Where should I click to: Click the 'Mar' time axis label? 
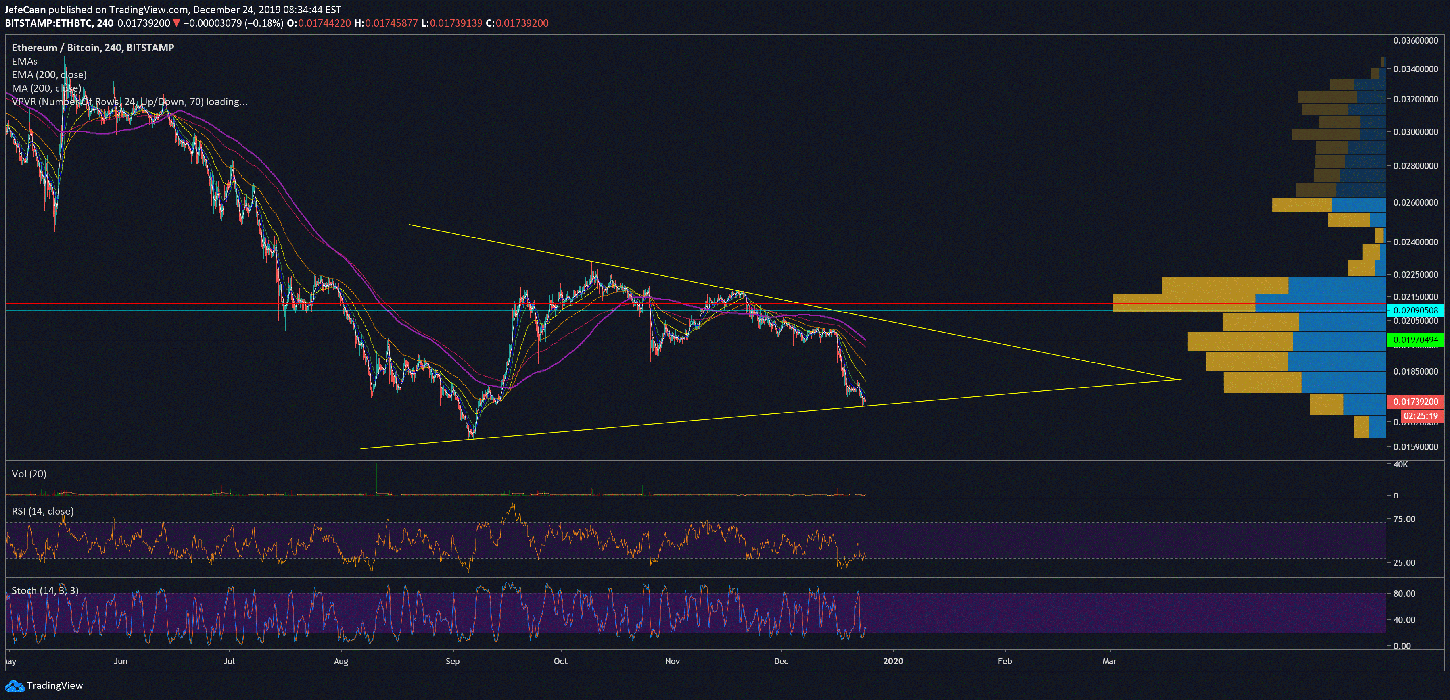(1107, 661)
